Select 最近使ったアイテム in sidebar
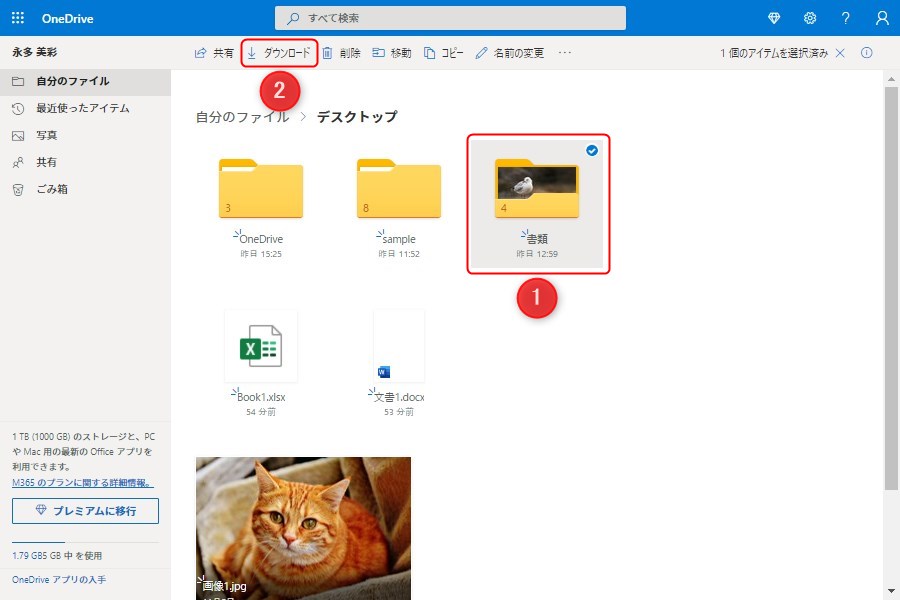Image resolution: width=900 pixels, height=600 pixels. click(82, 108)
